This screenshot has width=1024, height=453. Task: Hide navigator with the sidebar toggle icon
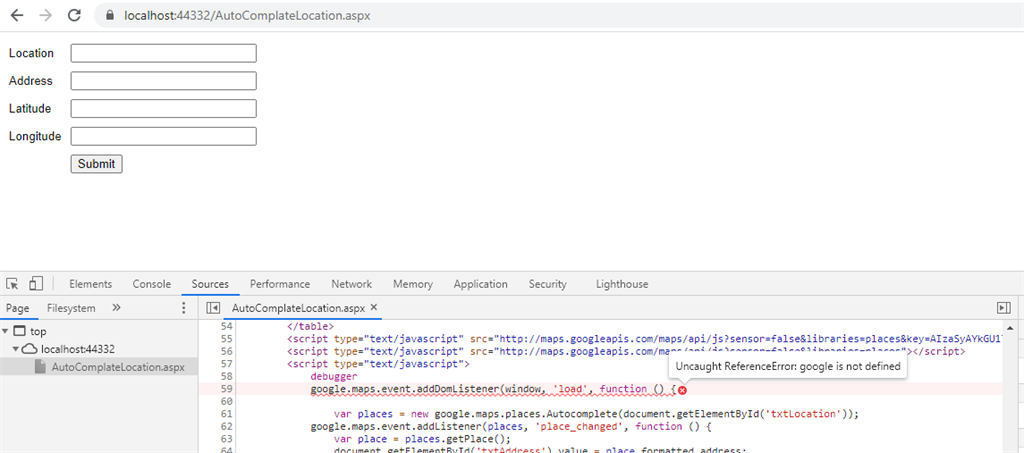(x=212, y=308)
